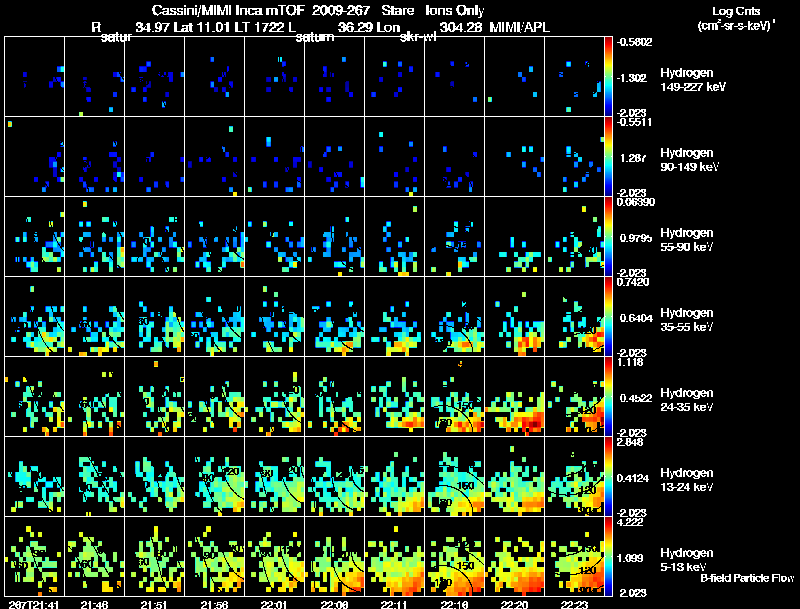Click the '22:06' time axis label

point(335,604)
